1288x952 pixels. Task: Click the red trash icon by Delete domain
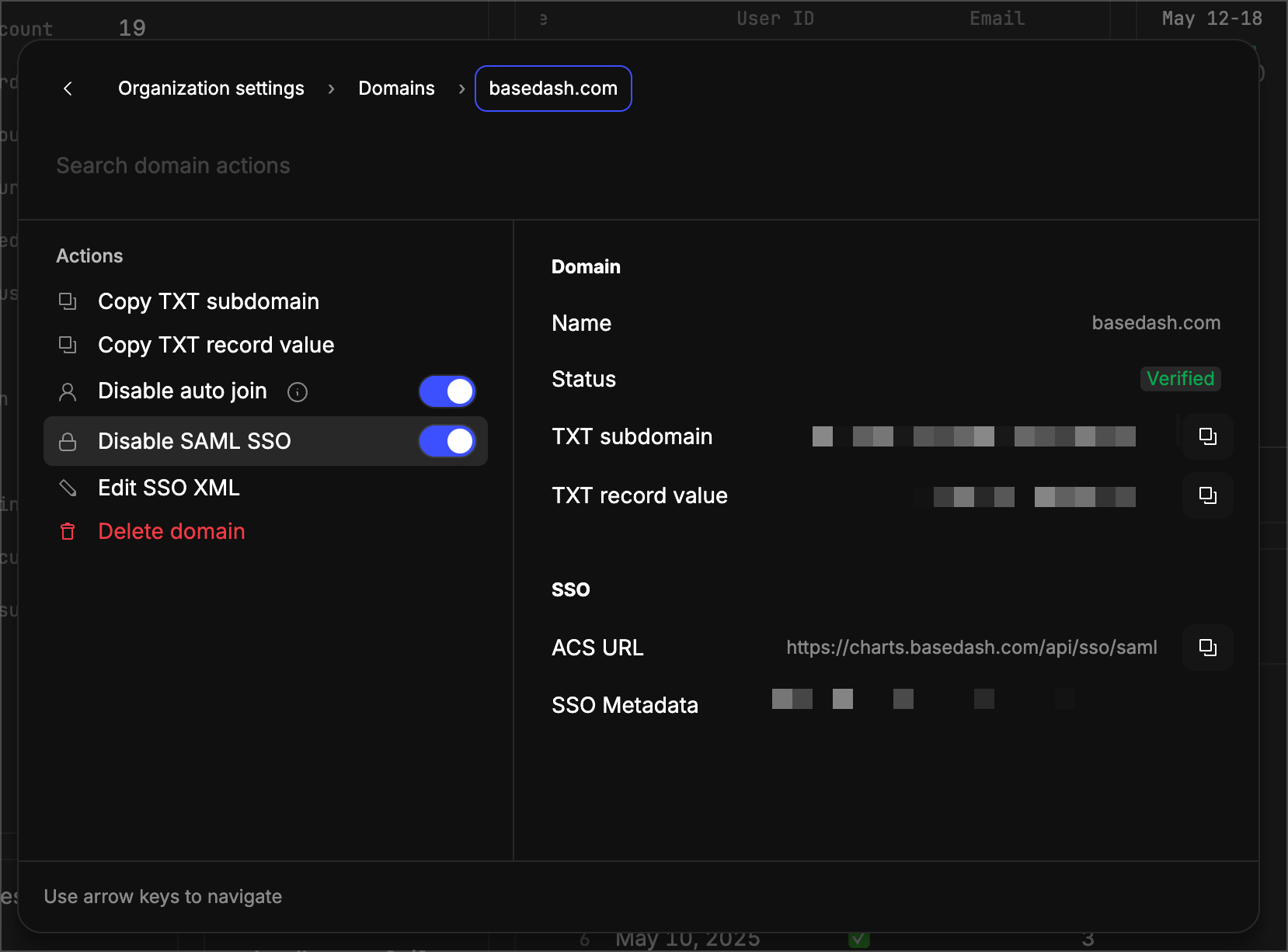68,532
